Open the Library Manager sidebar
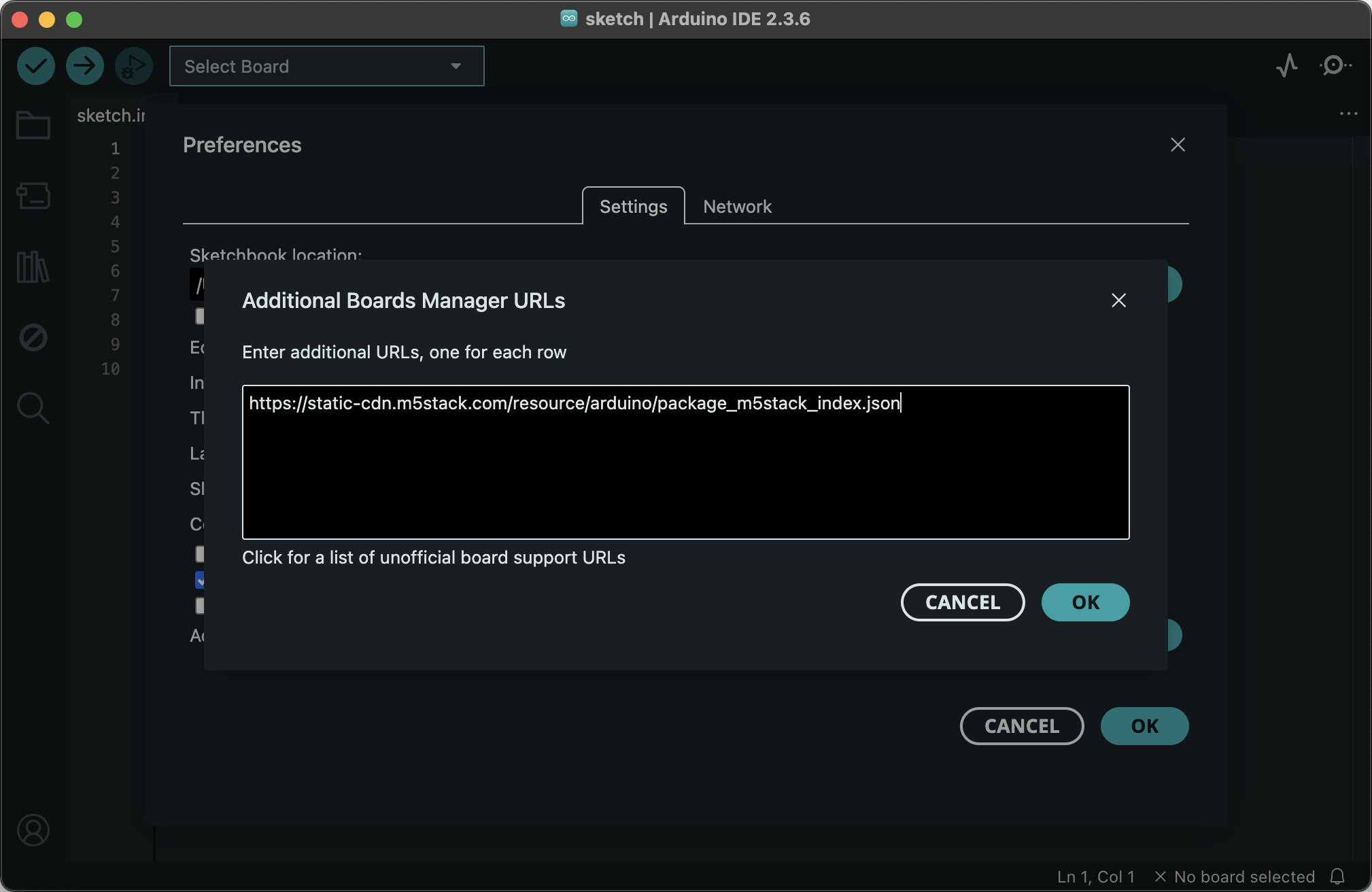Viewport: 1372px width, 892px height. click(x=33, y=267)
